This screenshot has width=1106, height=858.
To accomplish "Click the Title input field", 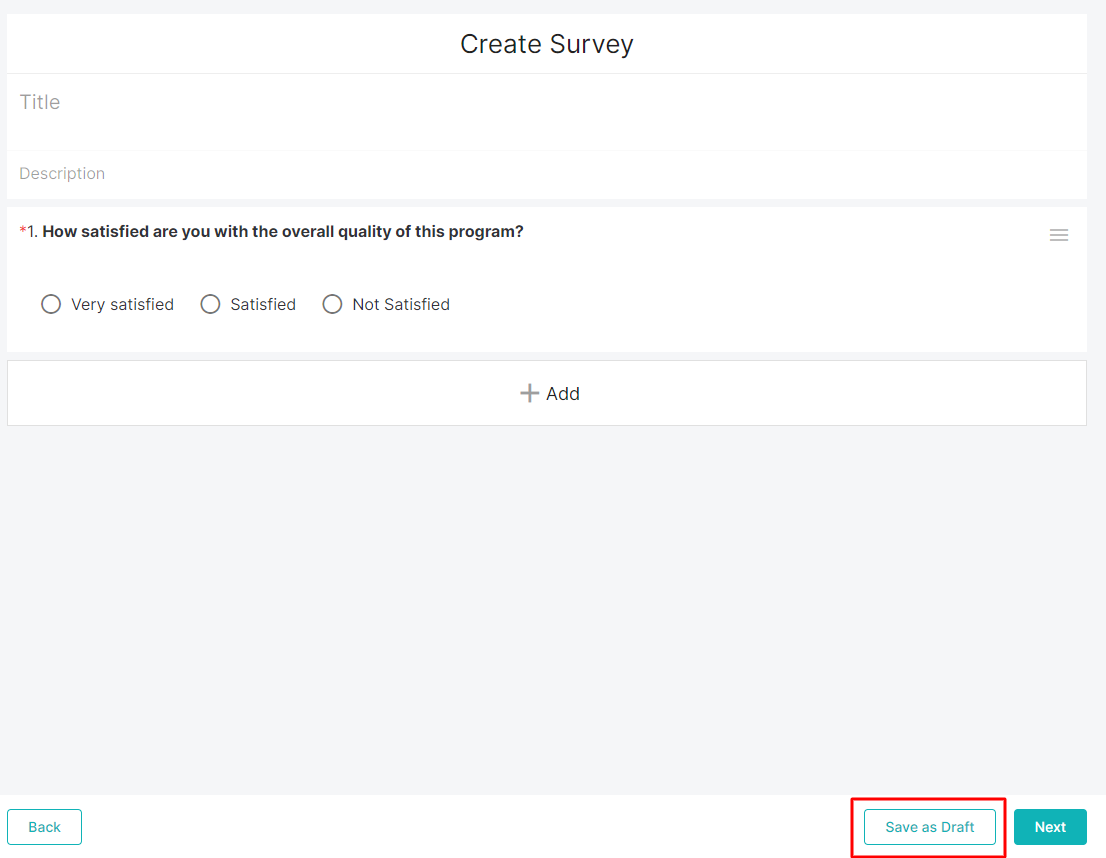I will tap(546, 102).
